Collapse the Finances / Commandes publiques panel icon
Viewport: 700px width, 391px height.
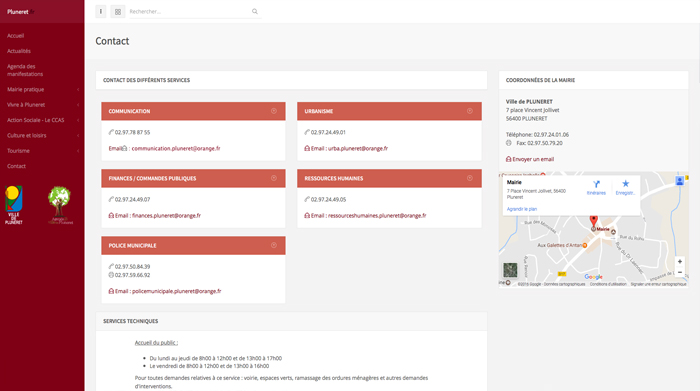coord(274,178)
